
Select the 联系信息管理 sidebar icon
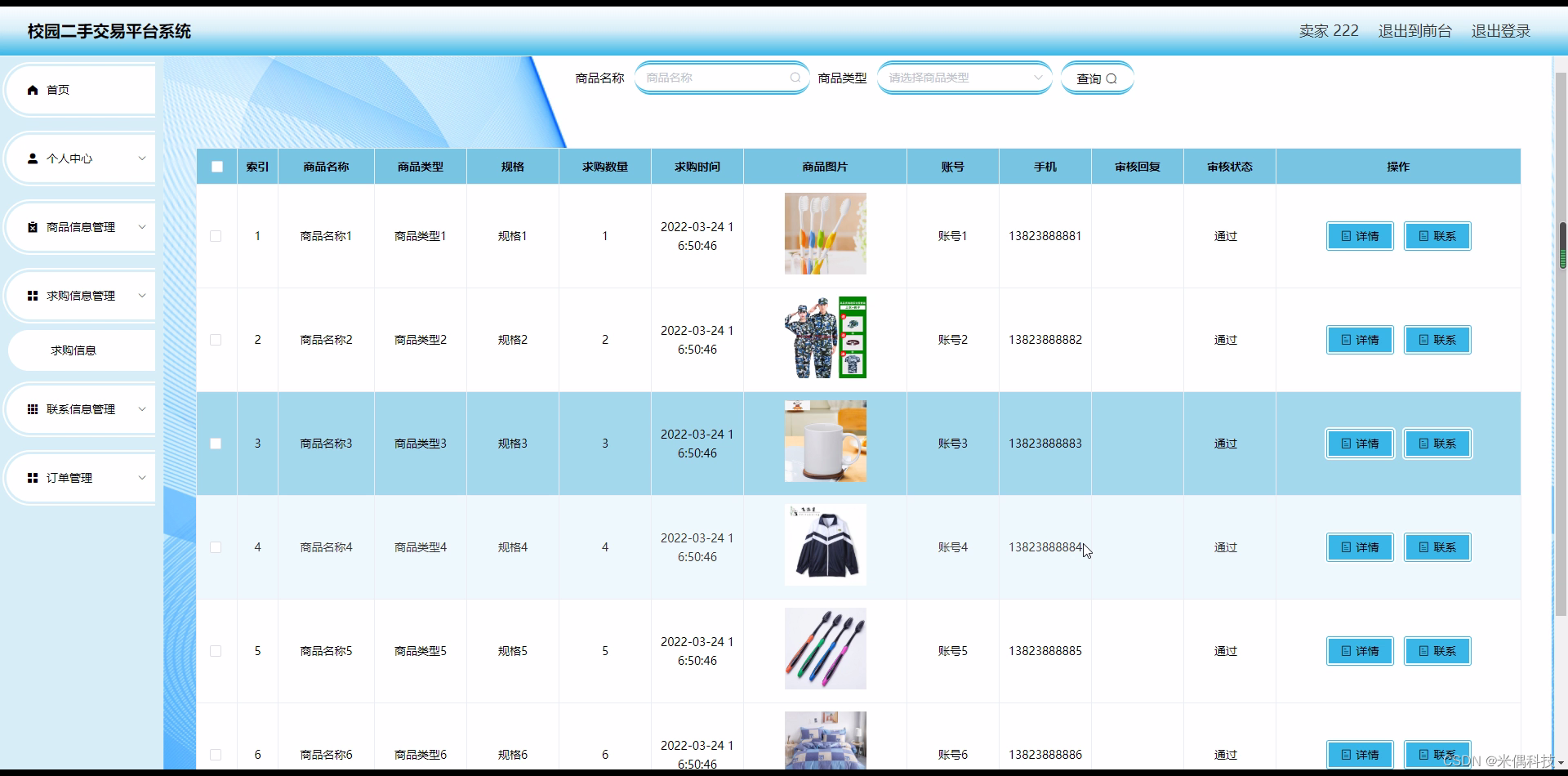click(x=33, y=409)
